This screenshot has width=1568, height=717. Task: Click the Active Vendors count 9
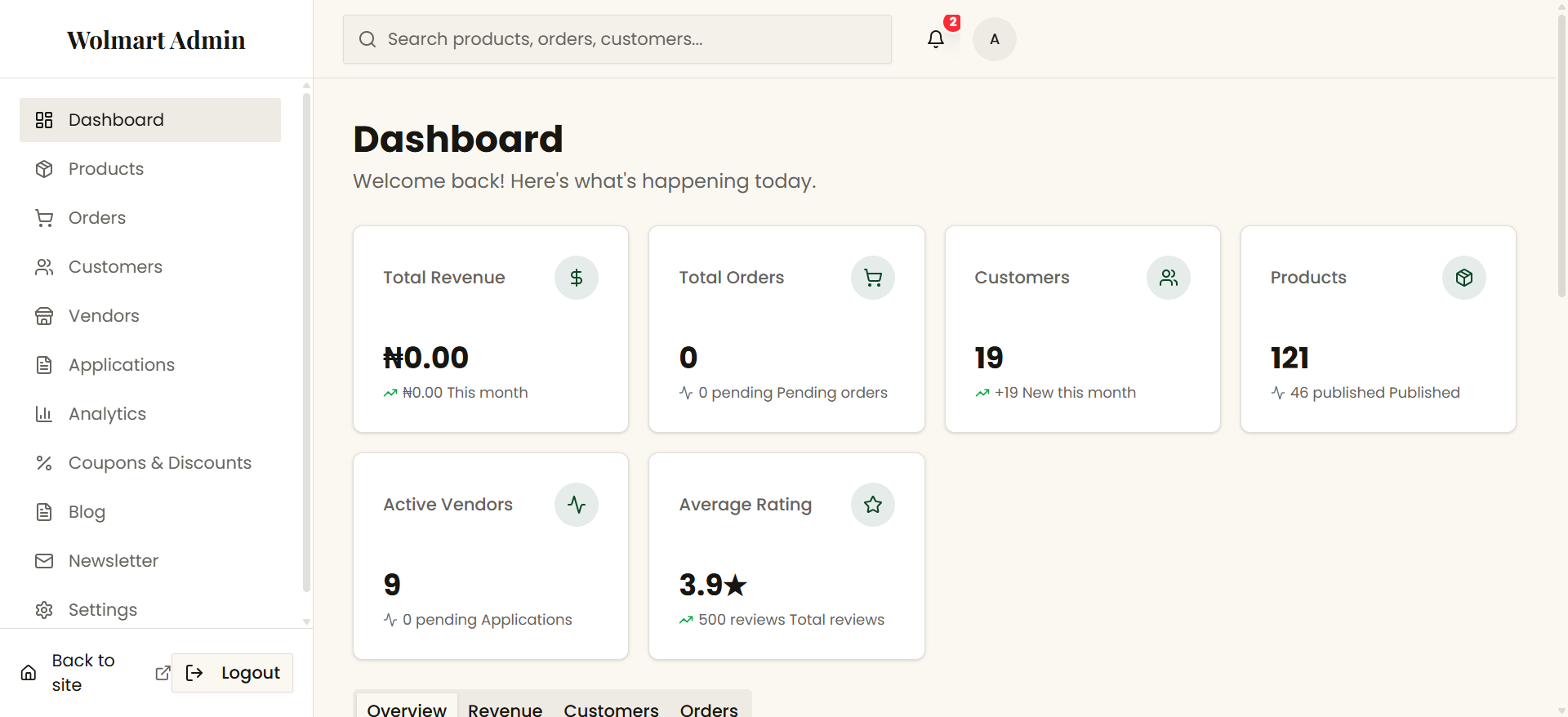click(392, 585)
